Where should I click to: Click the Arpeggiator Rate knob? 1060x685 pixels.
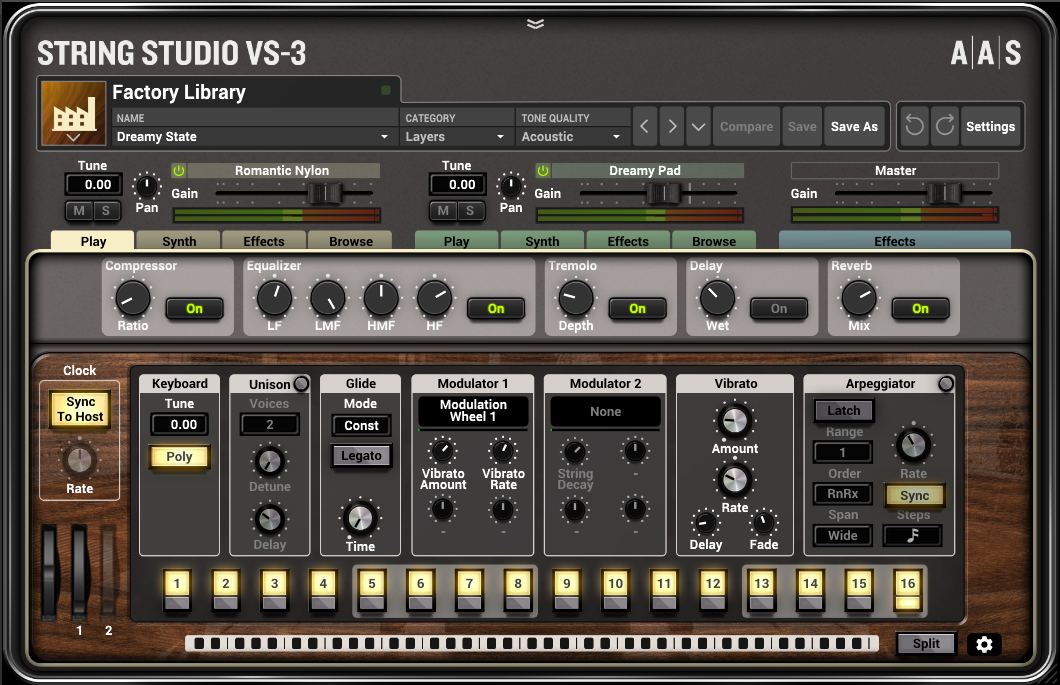(x=913, y=447)
